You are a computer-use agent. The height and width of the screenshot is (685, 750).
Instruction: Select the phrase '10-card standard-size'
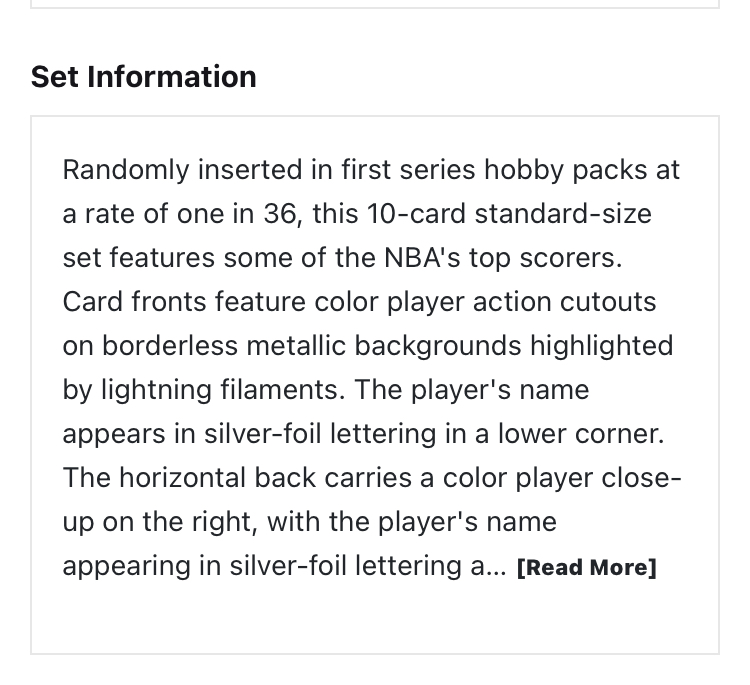tap(509, 214)
